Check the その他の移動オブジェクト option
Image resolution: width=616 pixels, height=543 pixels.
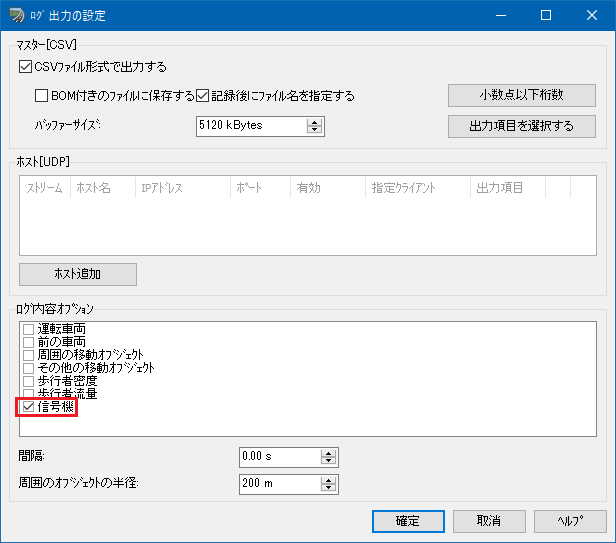[x=28, y=368]
